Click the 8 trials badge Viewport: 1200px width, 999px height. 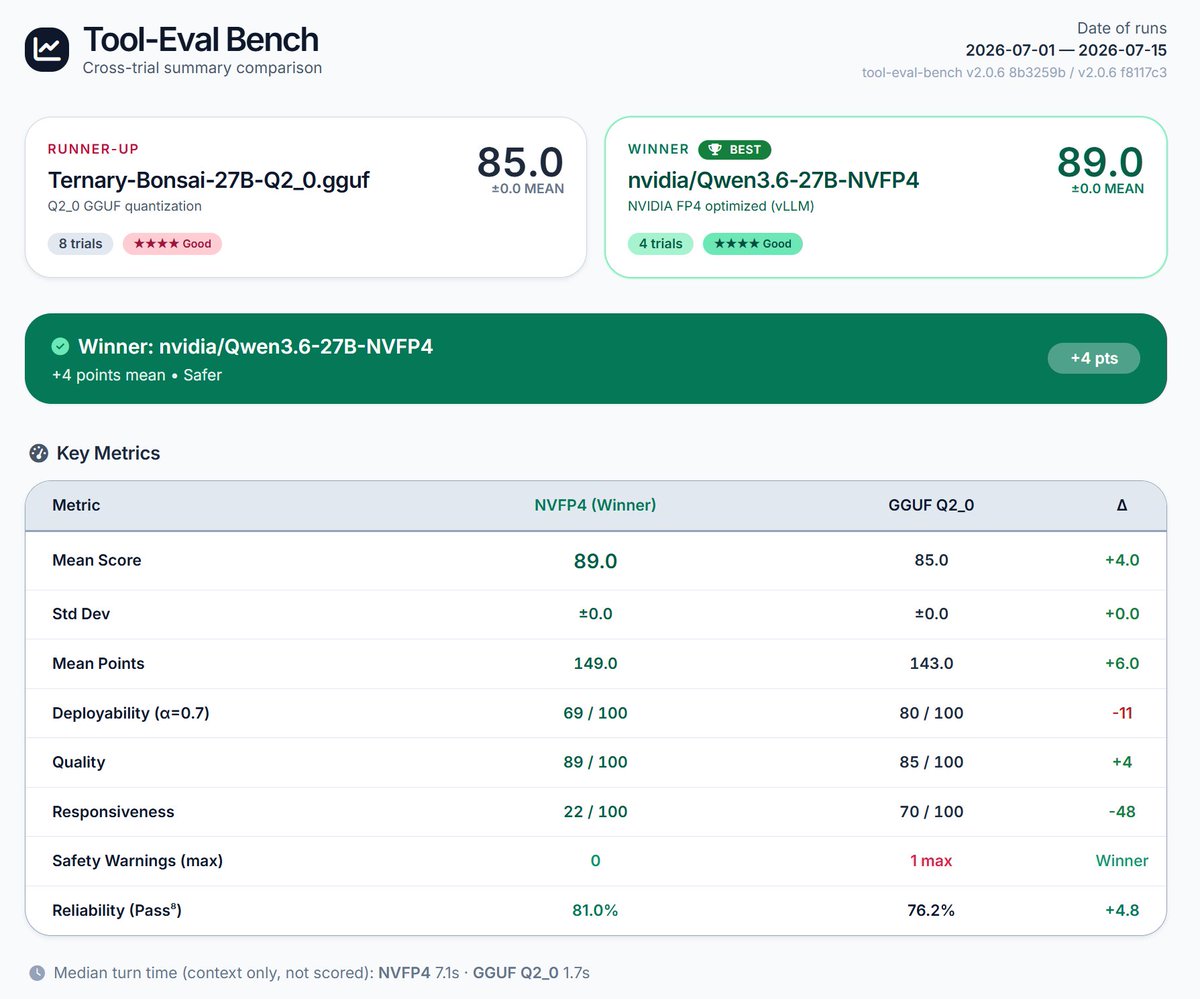[80, 243]
